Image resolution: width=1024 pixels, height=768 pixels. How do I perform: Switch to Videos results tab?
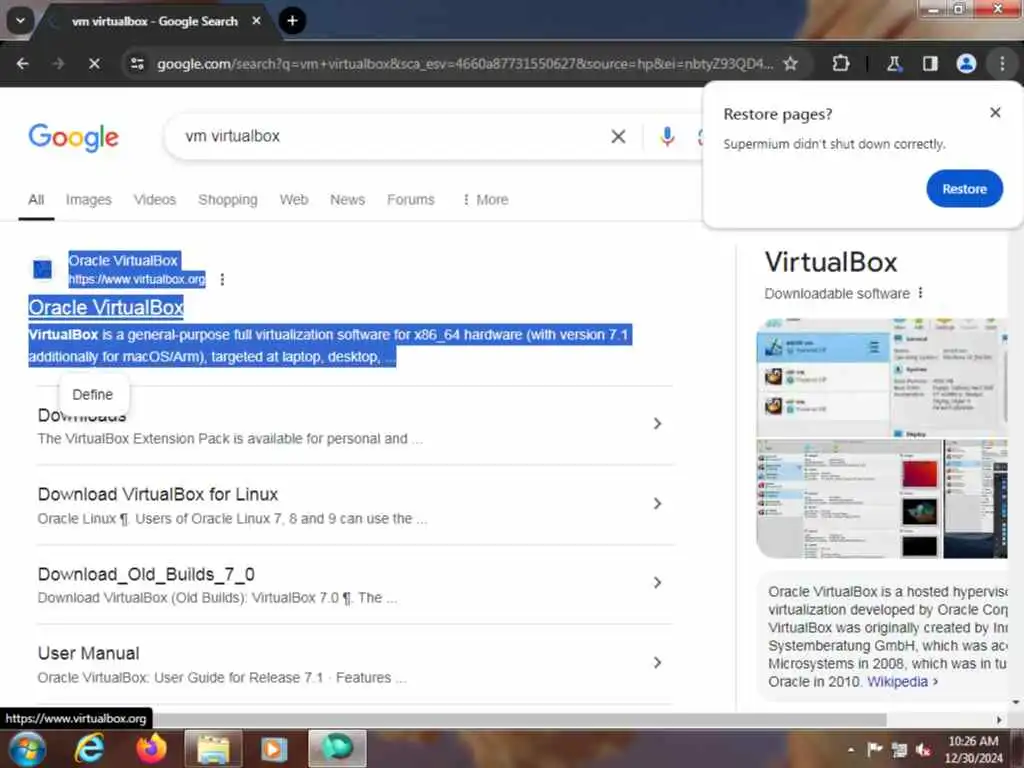coord(155,199)
